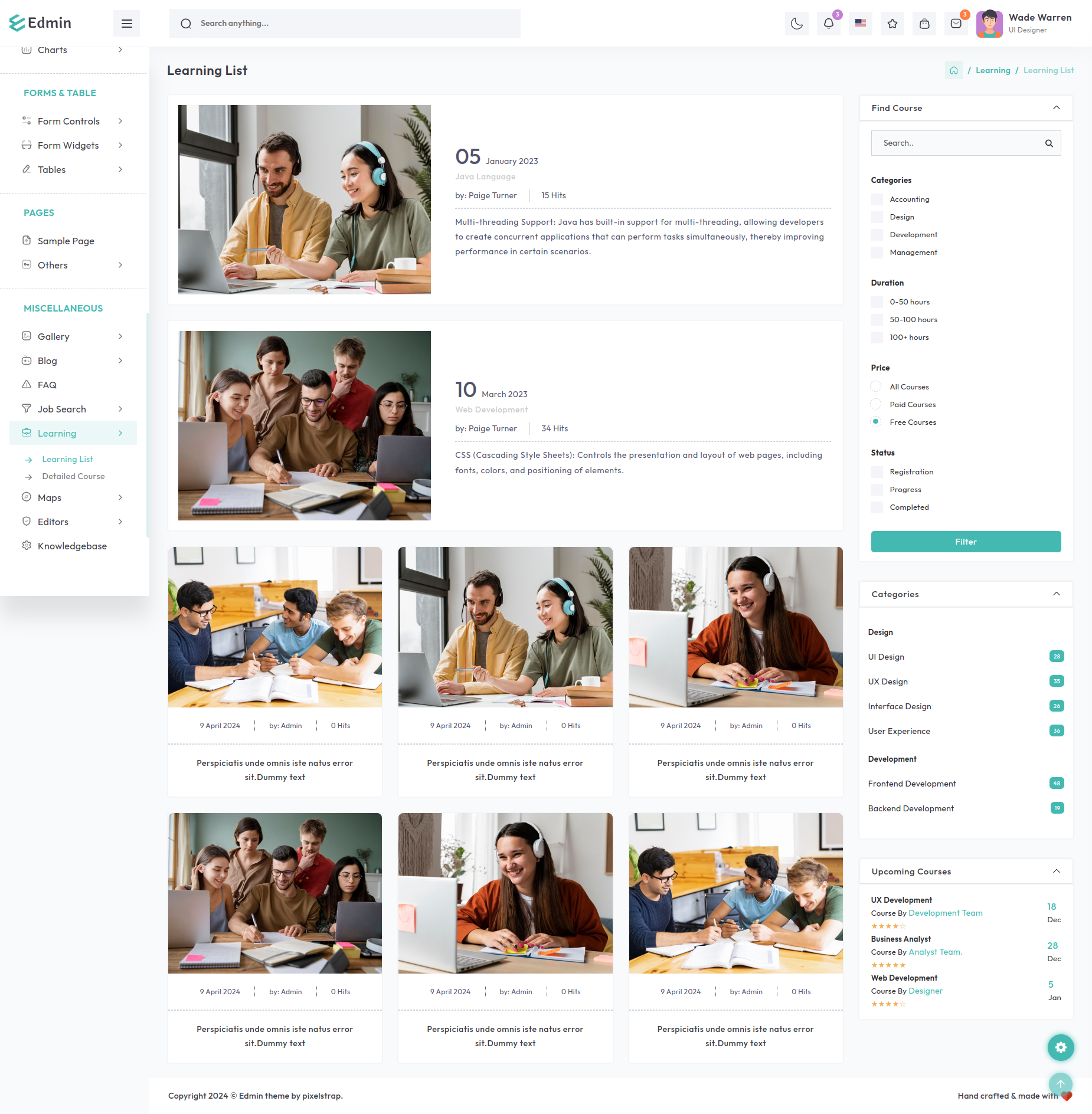Open the bookmarks star icon
The image size is (1092, 1114).
pos(892,24)
